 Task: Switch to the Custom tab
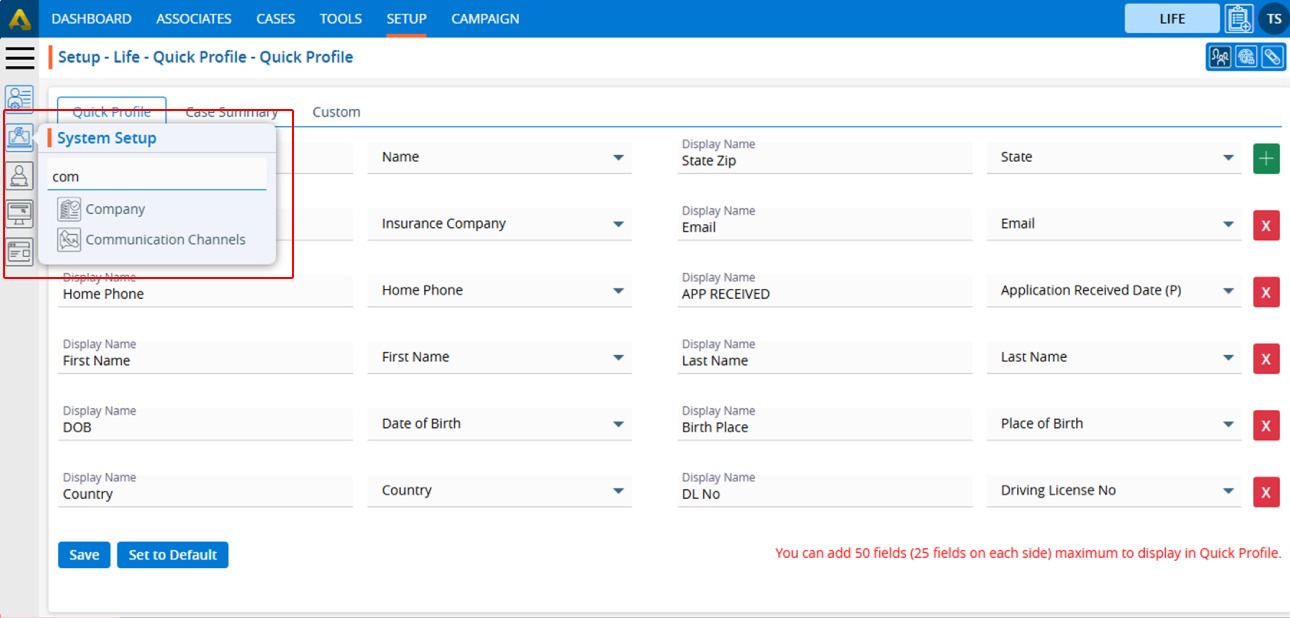tap(336, 112)
